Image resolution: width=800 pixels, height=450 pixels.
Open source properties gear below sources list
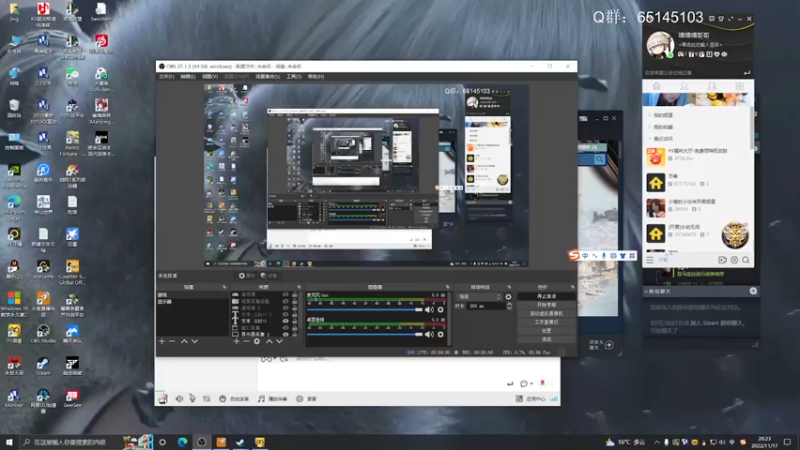click(x=257, y=341)
